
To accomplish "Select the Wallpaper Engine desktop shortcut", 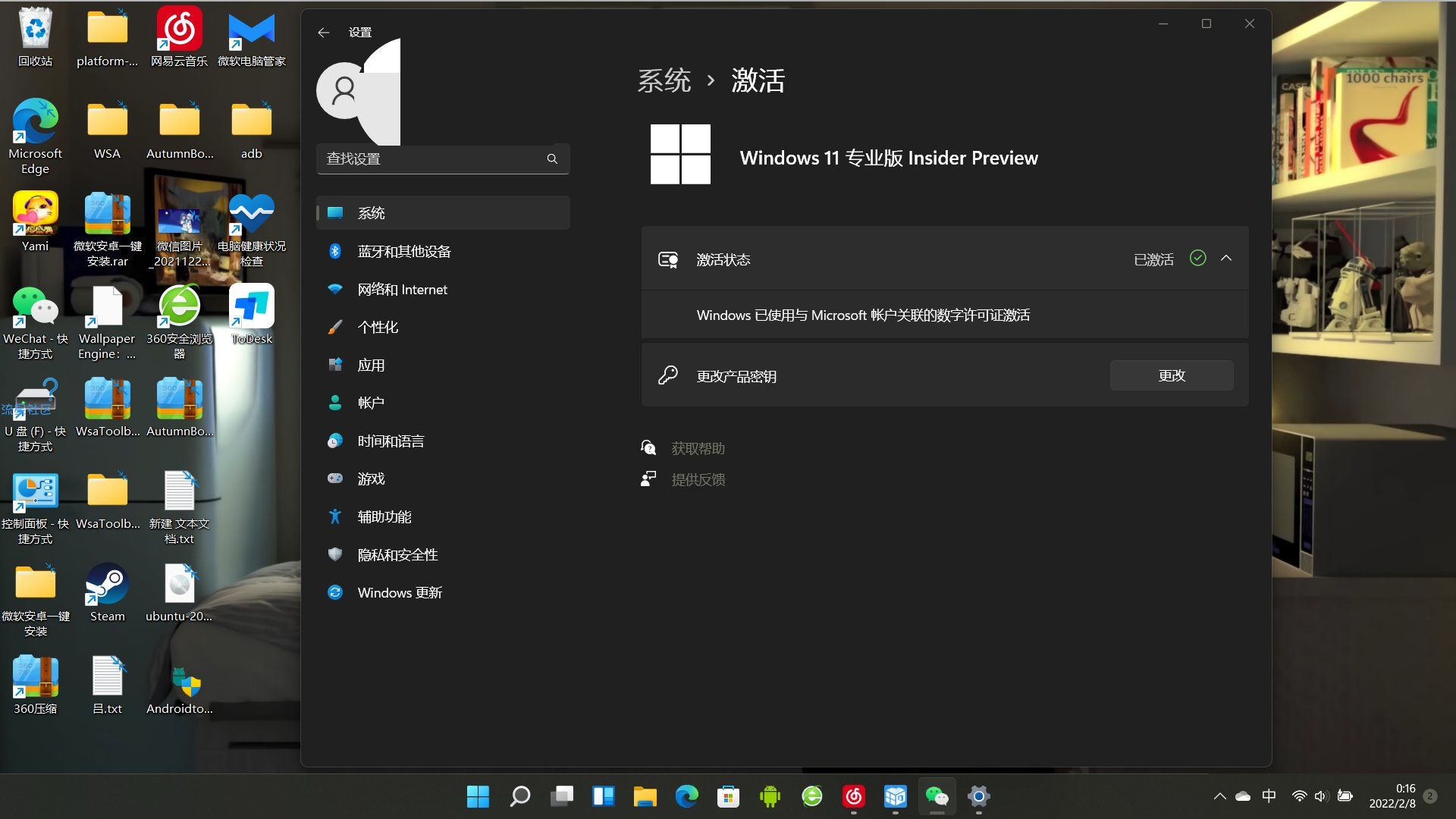I will point(108,322).
